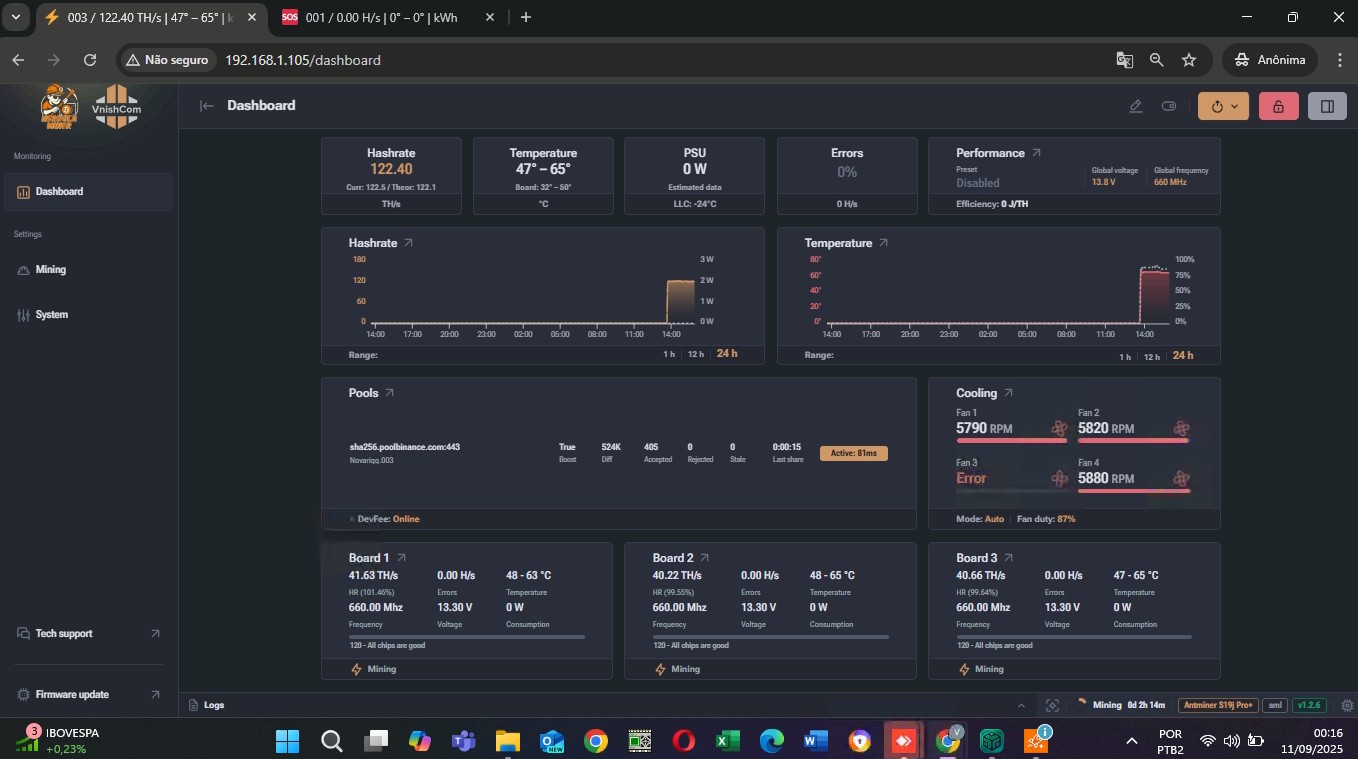Viewport: 1358px width, 759px height.
Task: Toggle the right side panel layout icon
Action: tap(1327, 106)
